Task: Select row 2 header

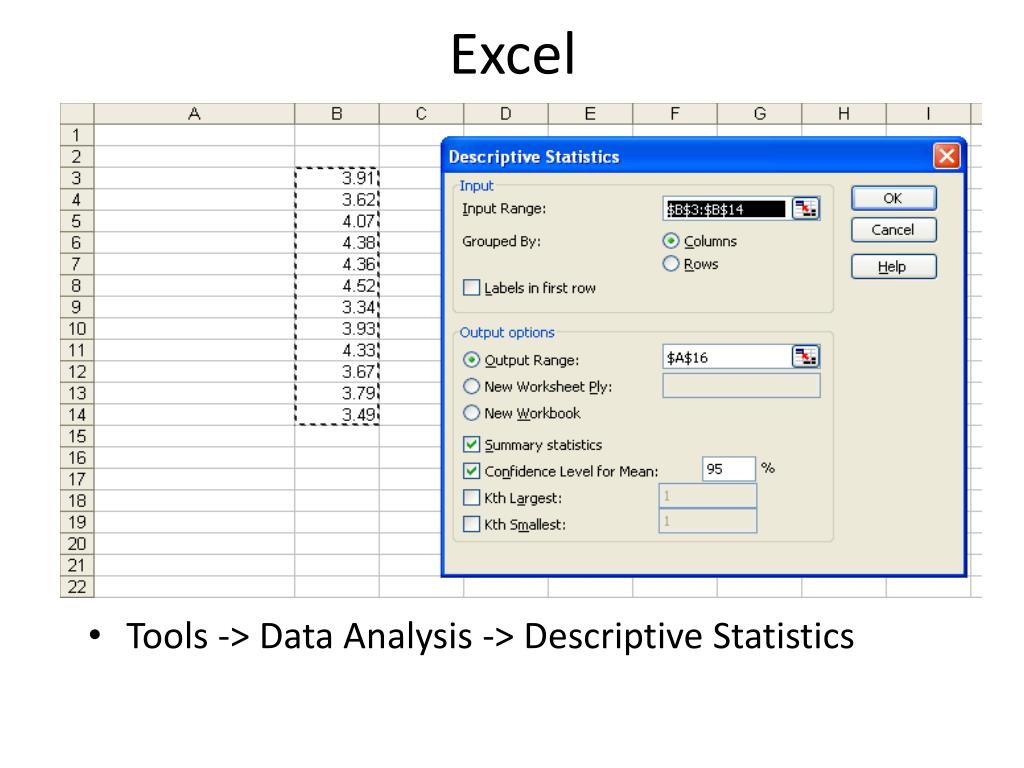Action: [x=76, y=157]
